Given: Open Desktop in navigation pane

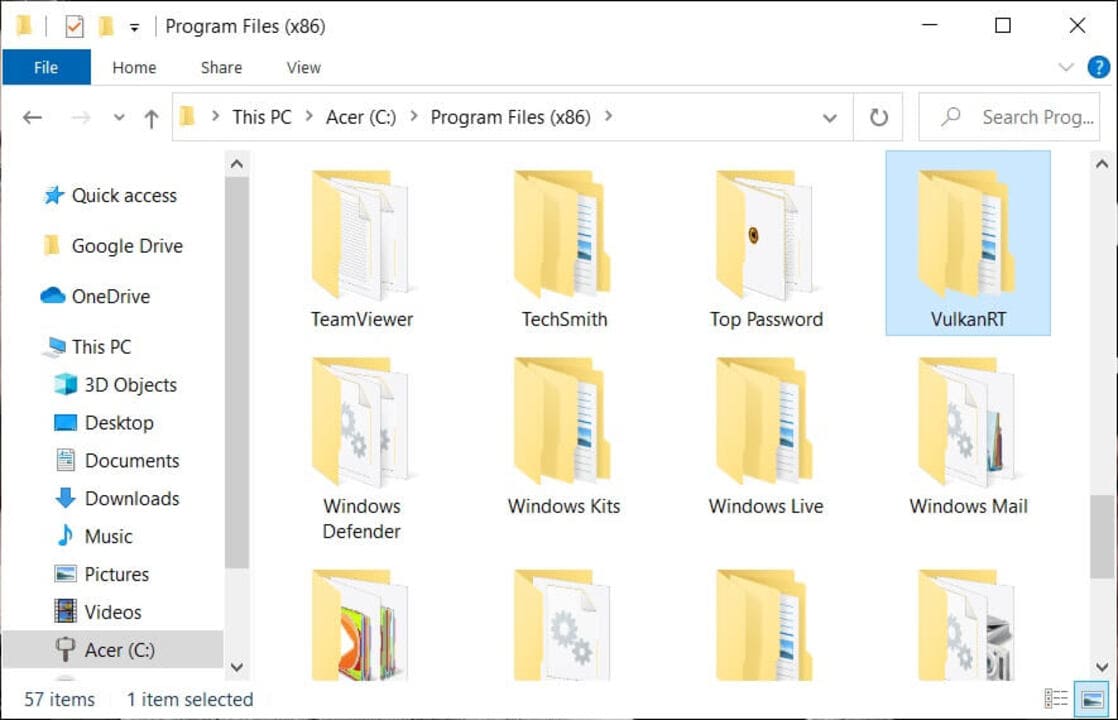Looking at the screenshot, I should point(104,423).
